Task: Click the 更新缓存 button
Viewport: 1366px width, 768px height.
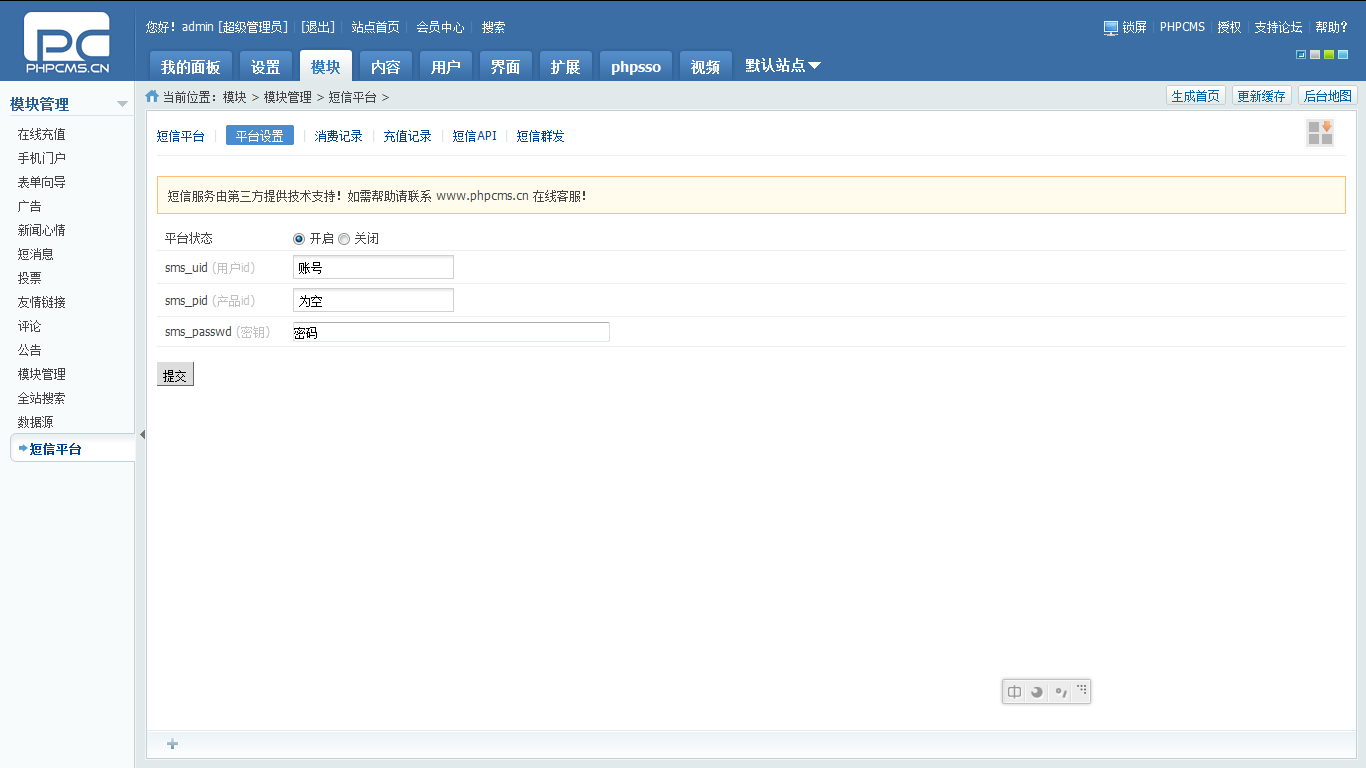Action: (1262, 96)
